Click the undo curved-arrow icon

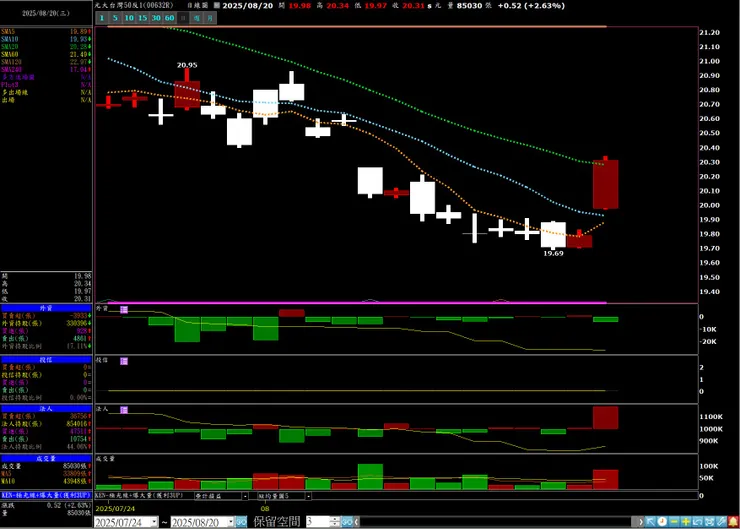pyautogui.click(x=698, y=521)
